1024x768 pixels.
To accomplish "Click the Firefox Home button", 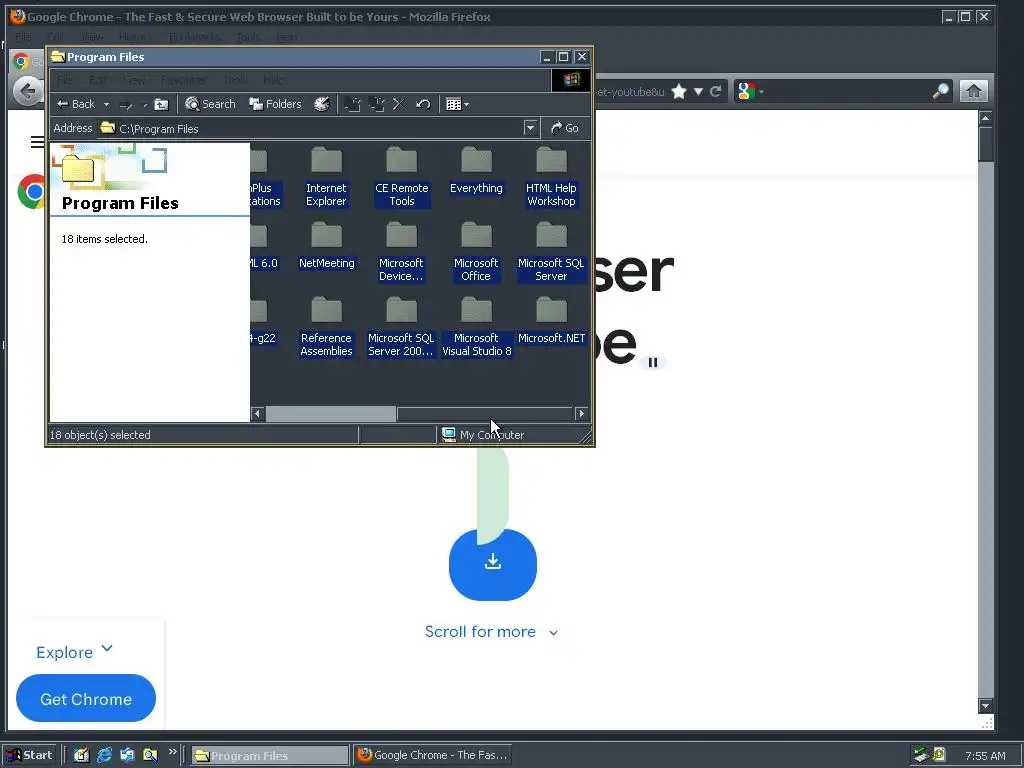I will pos(974,91).
